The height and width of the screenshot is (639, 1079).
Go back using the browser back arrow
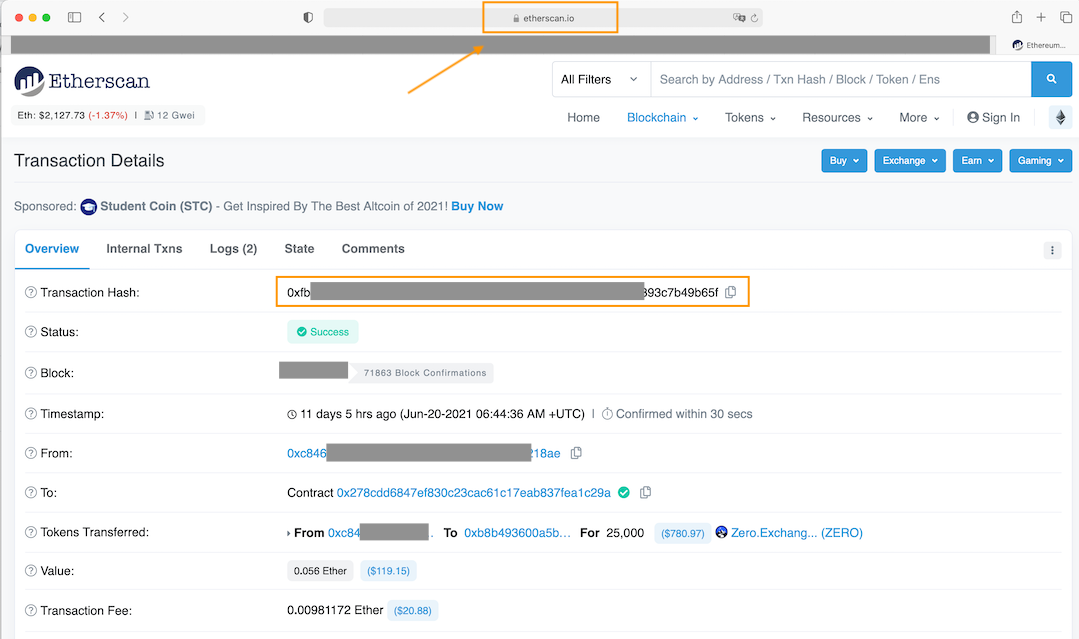pos(102,17)
